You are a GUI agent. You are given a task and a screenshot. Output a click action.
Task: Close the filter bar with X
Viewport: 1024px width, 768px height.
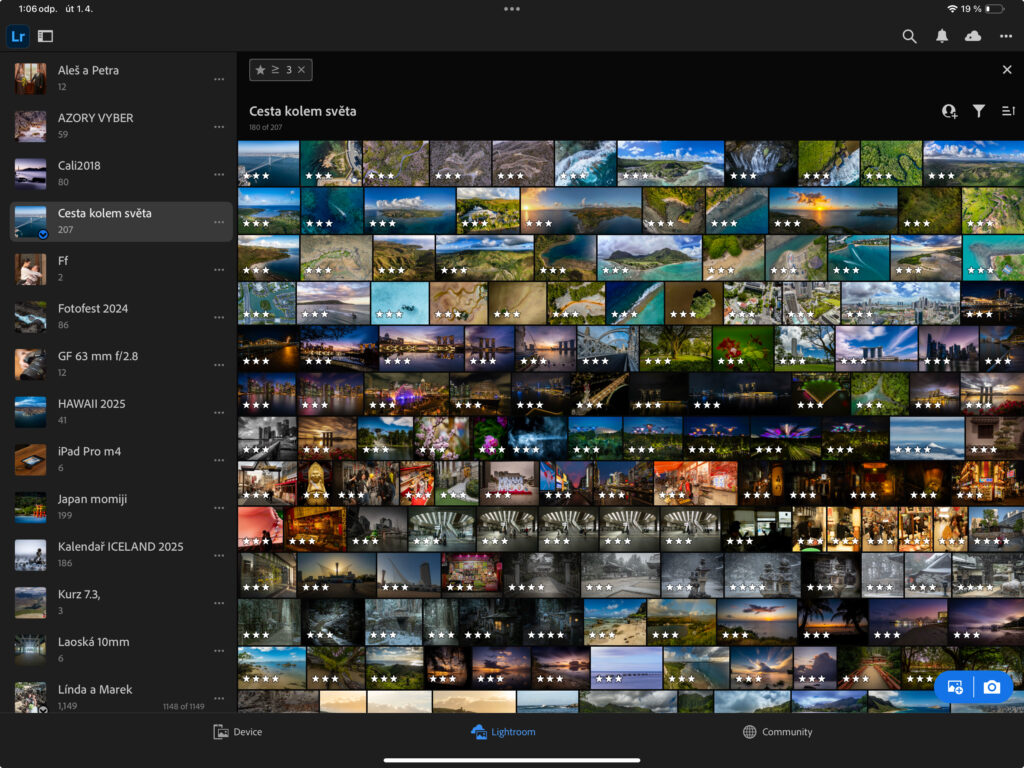pos(1007,70)
